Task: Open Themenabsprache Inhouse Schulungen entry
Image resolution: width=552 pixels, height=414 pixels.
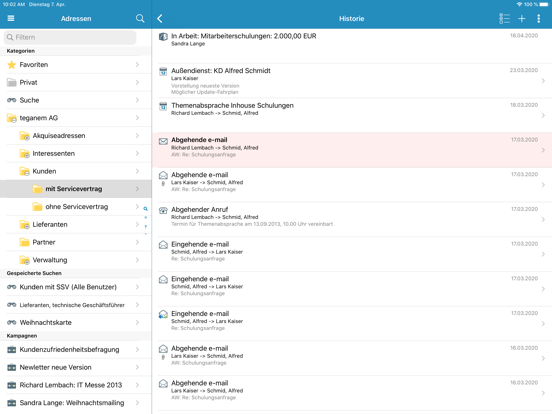Action: (352, 115)
